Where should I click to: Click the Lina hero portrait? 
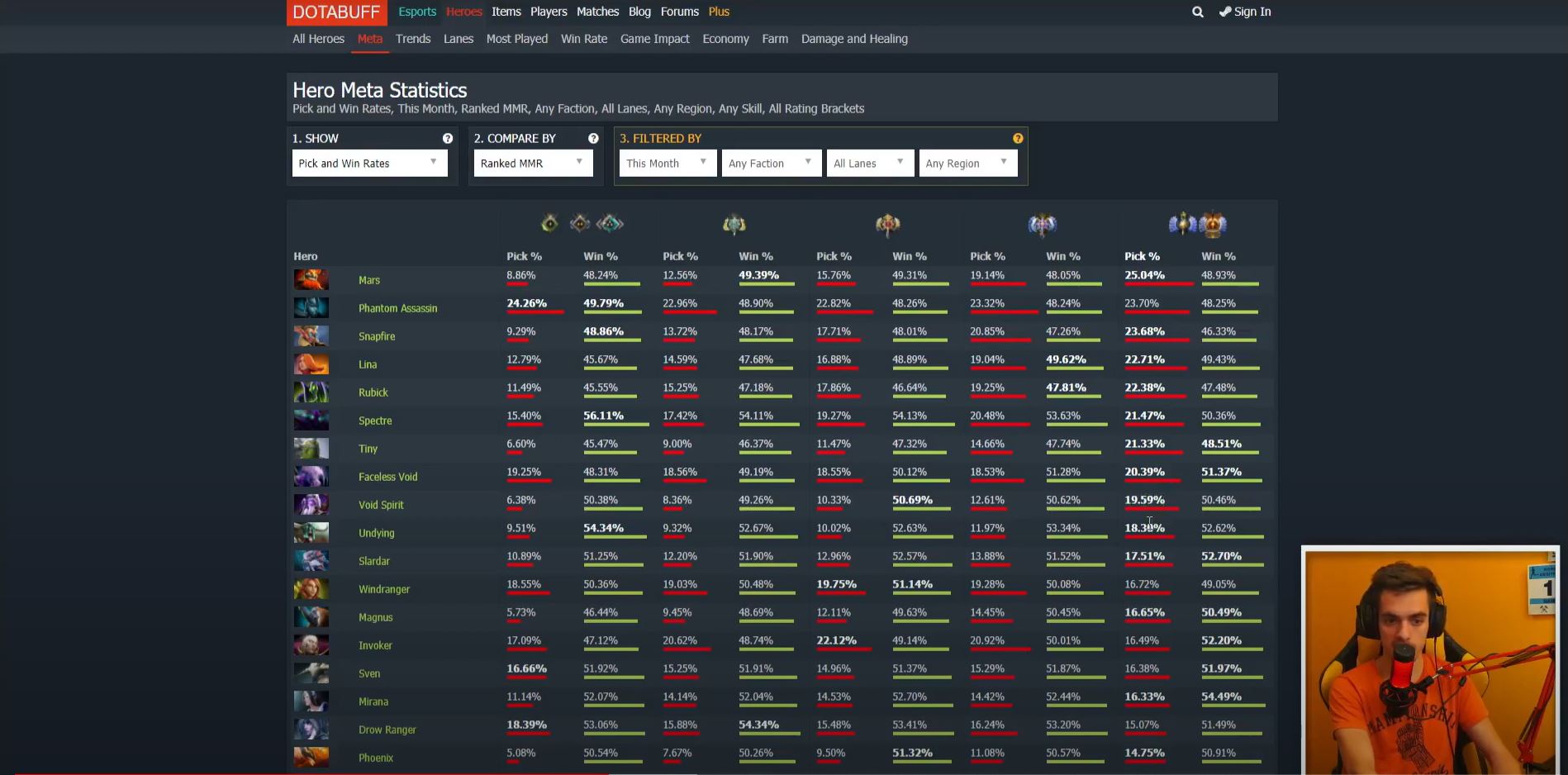pos(311,364)
